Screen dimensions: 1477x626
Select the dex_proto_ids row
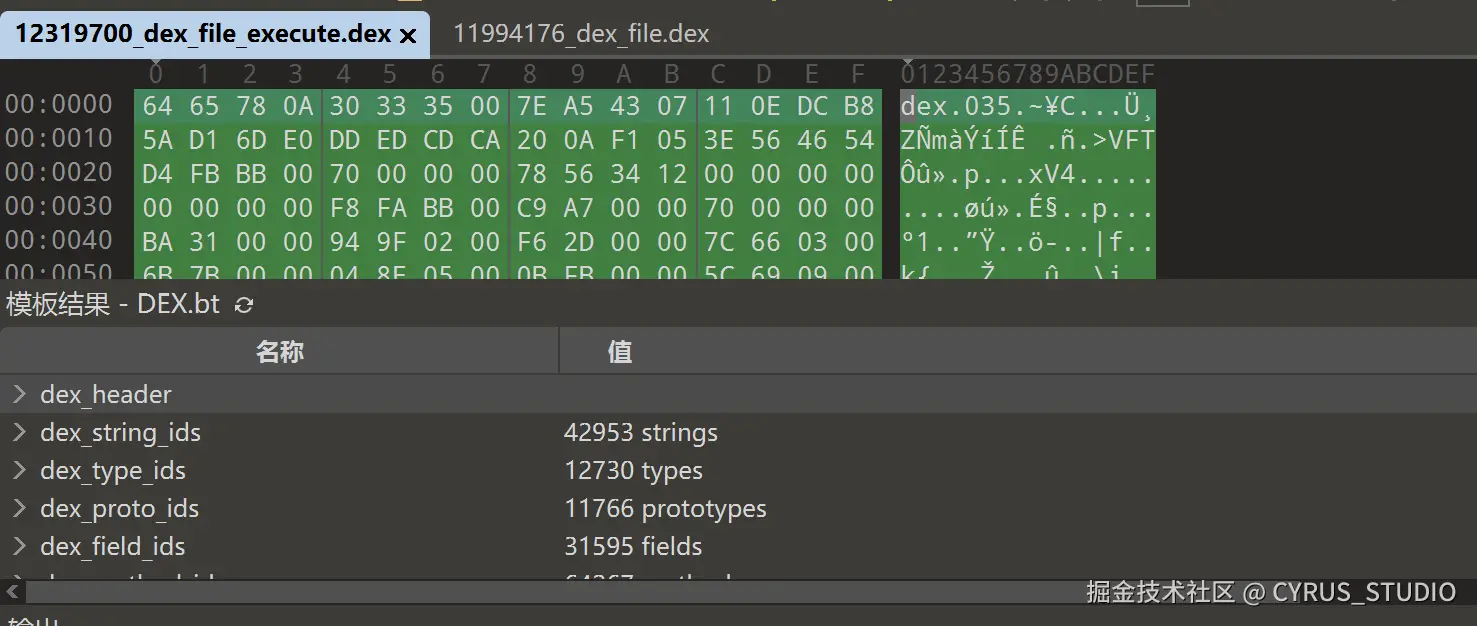click(x=738, y=508)
